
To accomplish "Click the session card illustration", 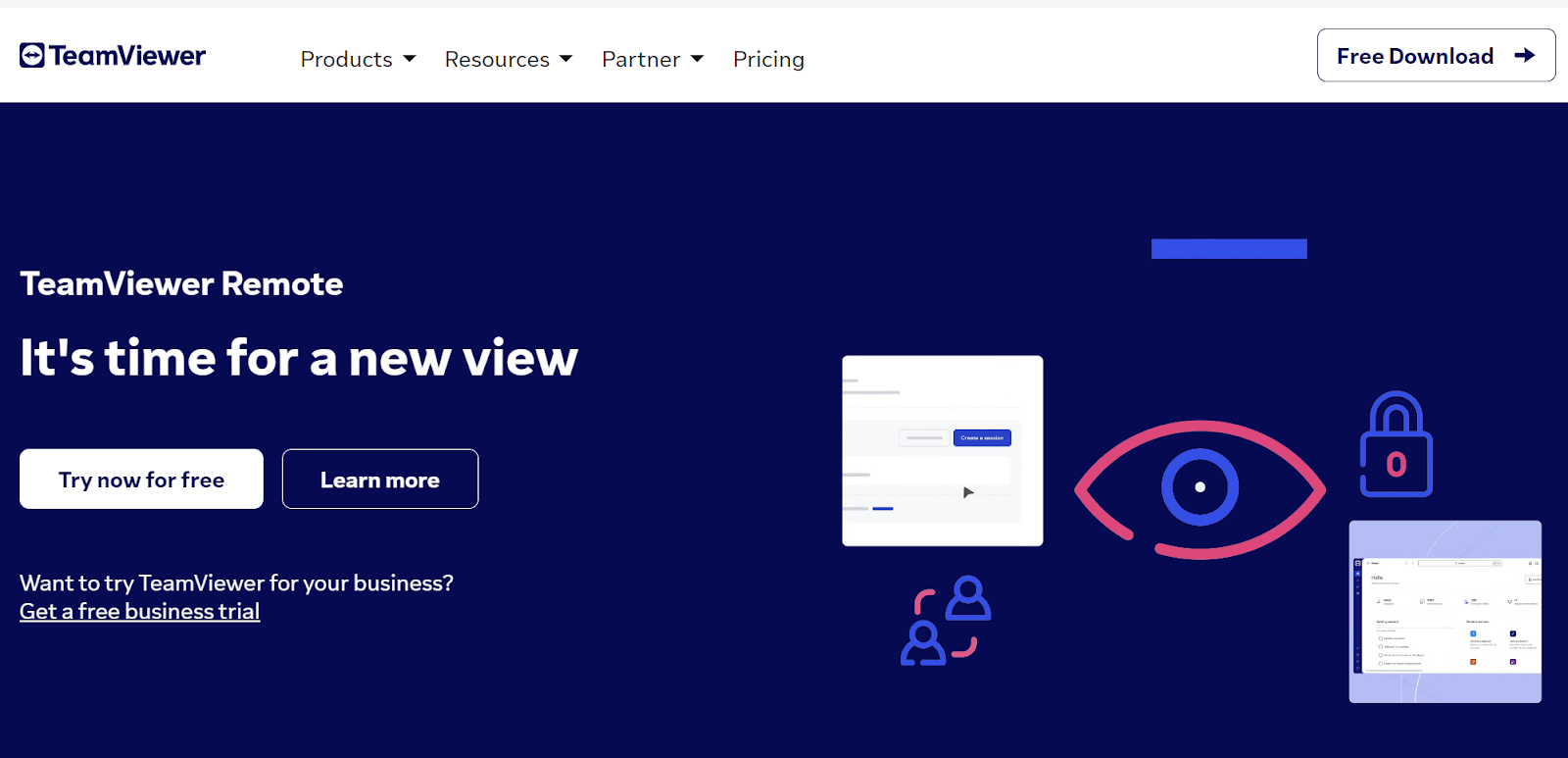I will [943, 451].
